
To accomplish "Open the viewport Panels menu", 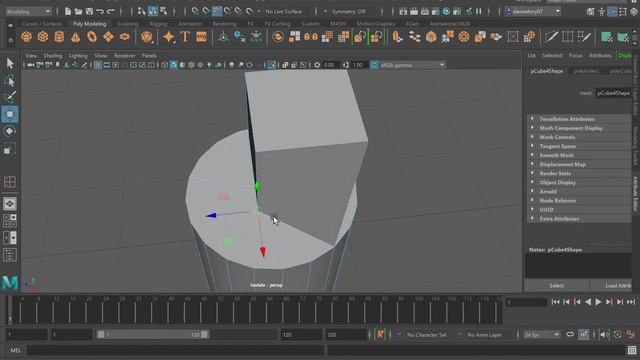I will click(149, 56).
